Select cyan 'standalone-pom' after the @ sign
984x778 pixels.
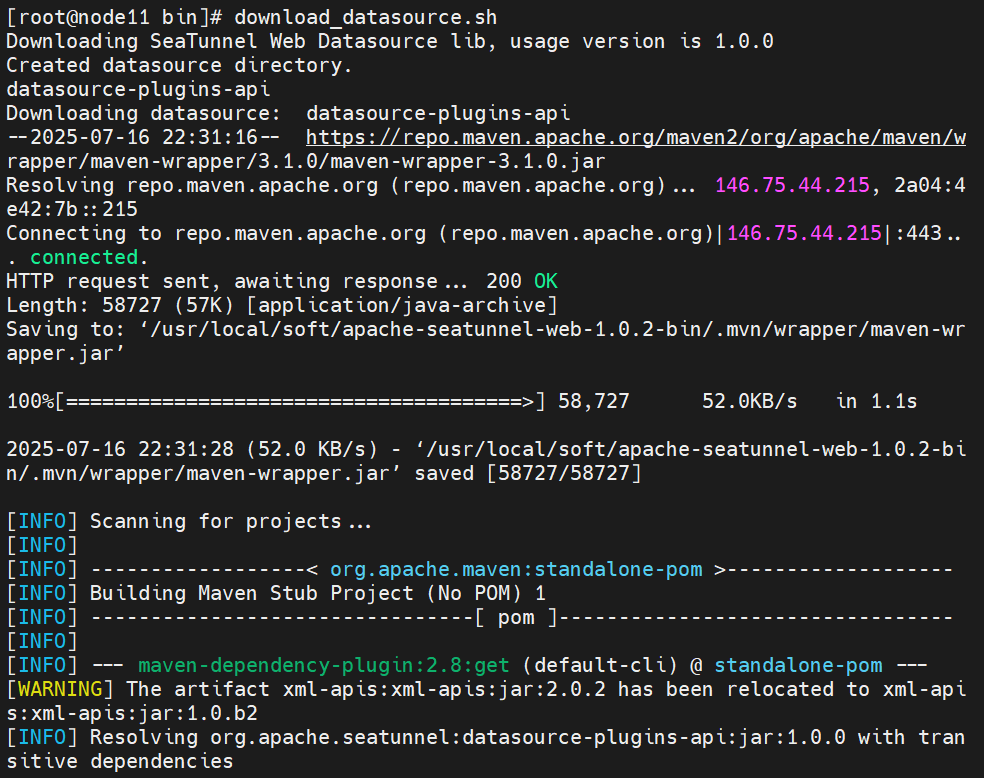[x=798, y=665]
